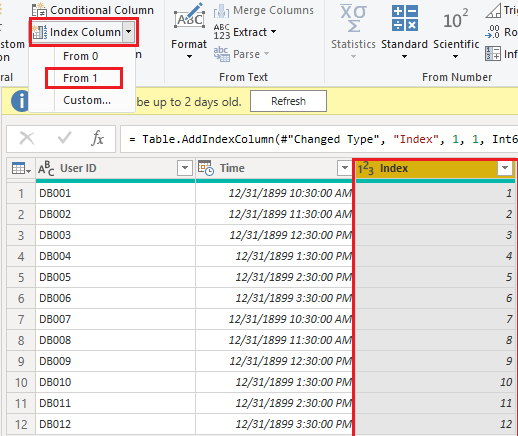
Task: Select Time cell in DB009 row
Action: coord(274,361)
